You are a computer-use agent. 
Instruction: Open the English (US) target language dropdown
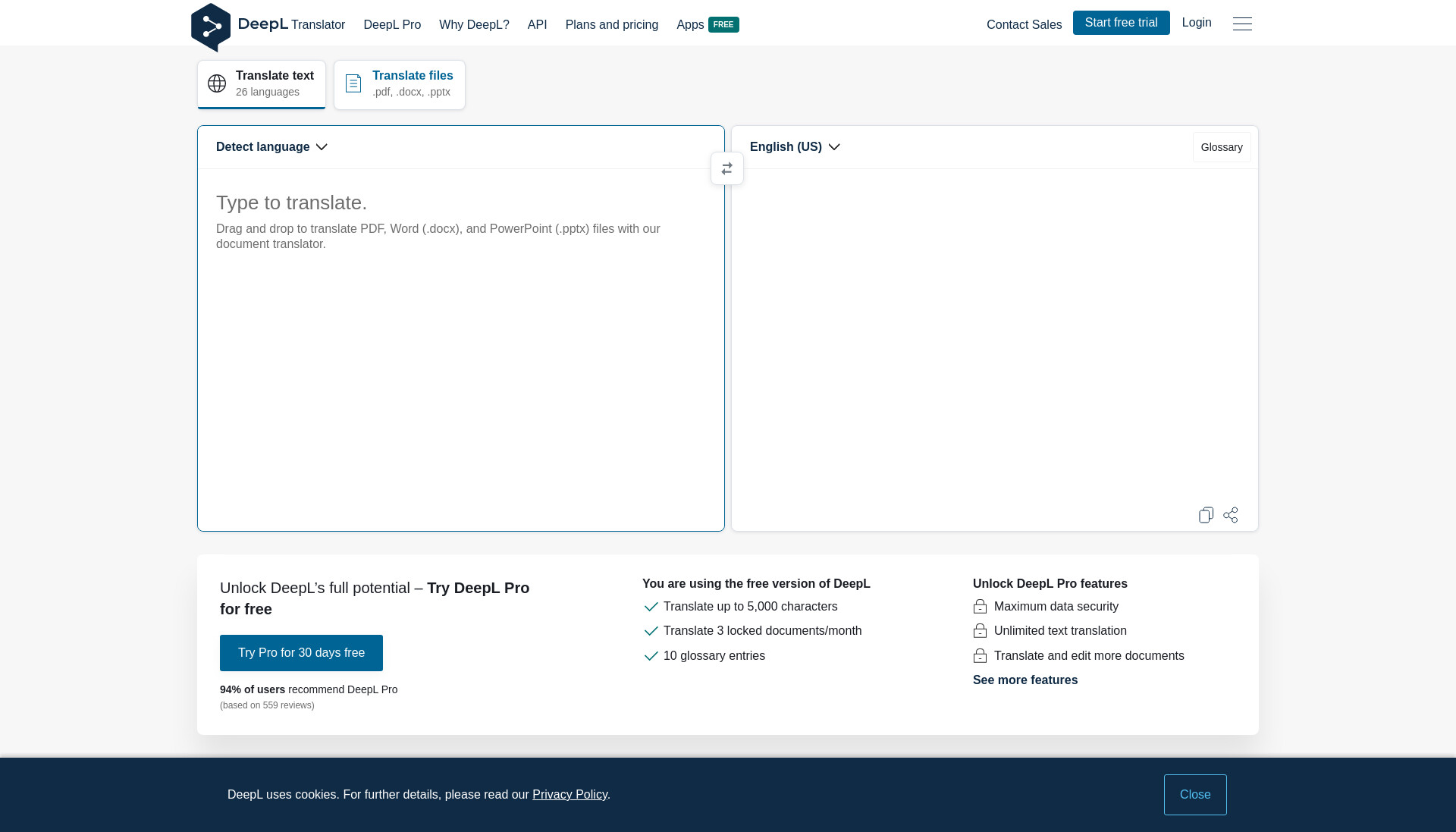pos(795,147)
